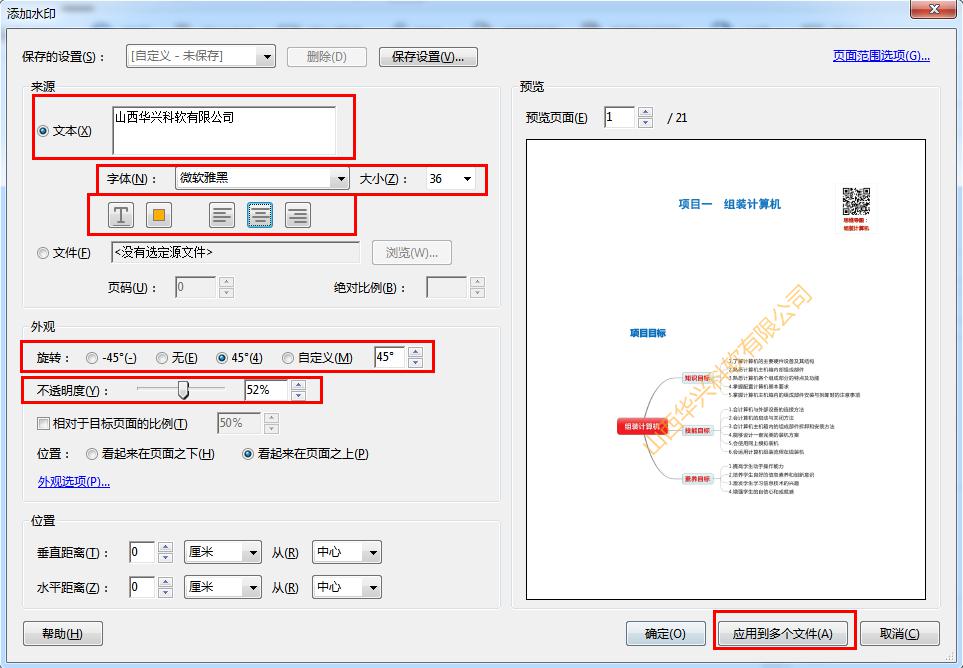
Task: Decrease the vertical distance stepper
Action: tap(165, 558)
